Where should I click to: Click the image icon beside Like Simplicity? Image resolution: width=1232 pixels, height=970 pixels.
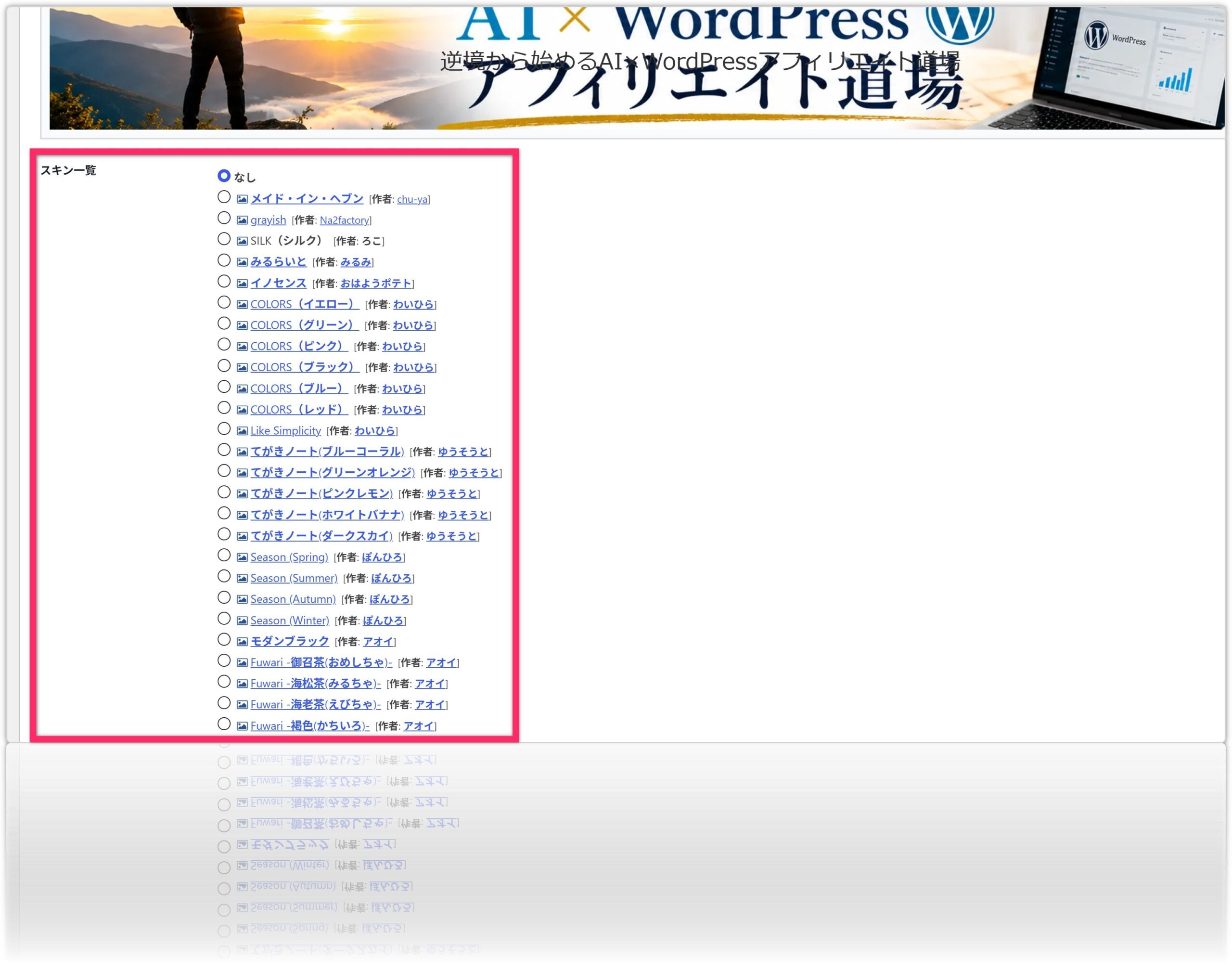[242, 431]
